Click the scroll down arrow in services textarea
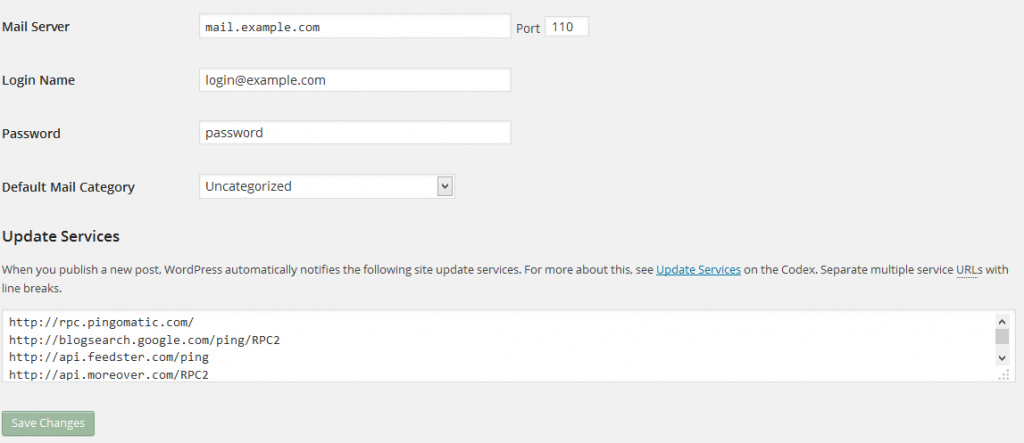1024x443 pixels. pyautogui.click(x=1002, y=357)
